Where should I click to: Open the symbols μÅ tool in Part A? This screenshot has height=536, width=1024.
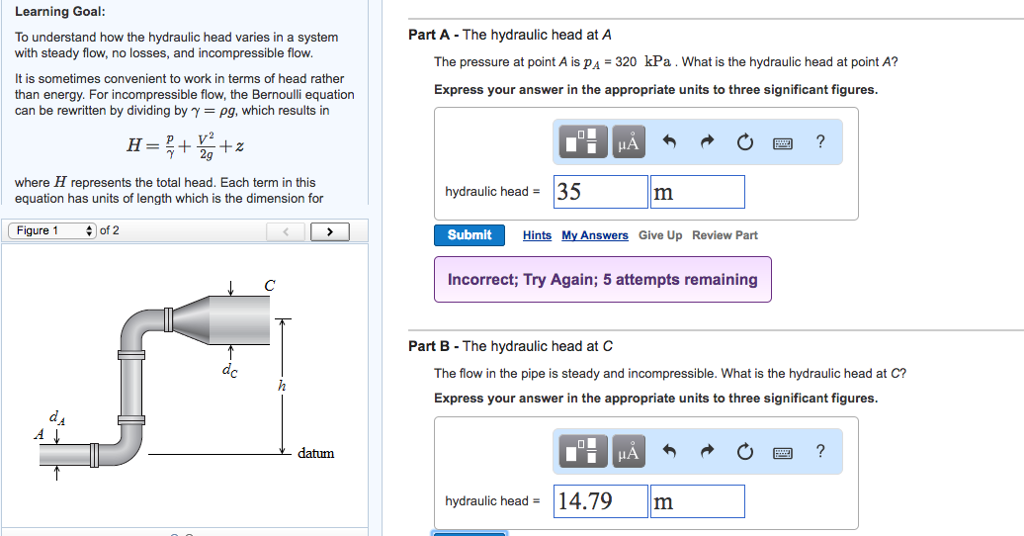point(630,142)
